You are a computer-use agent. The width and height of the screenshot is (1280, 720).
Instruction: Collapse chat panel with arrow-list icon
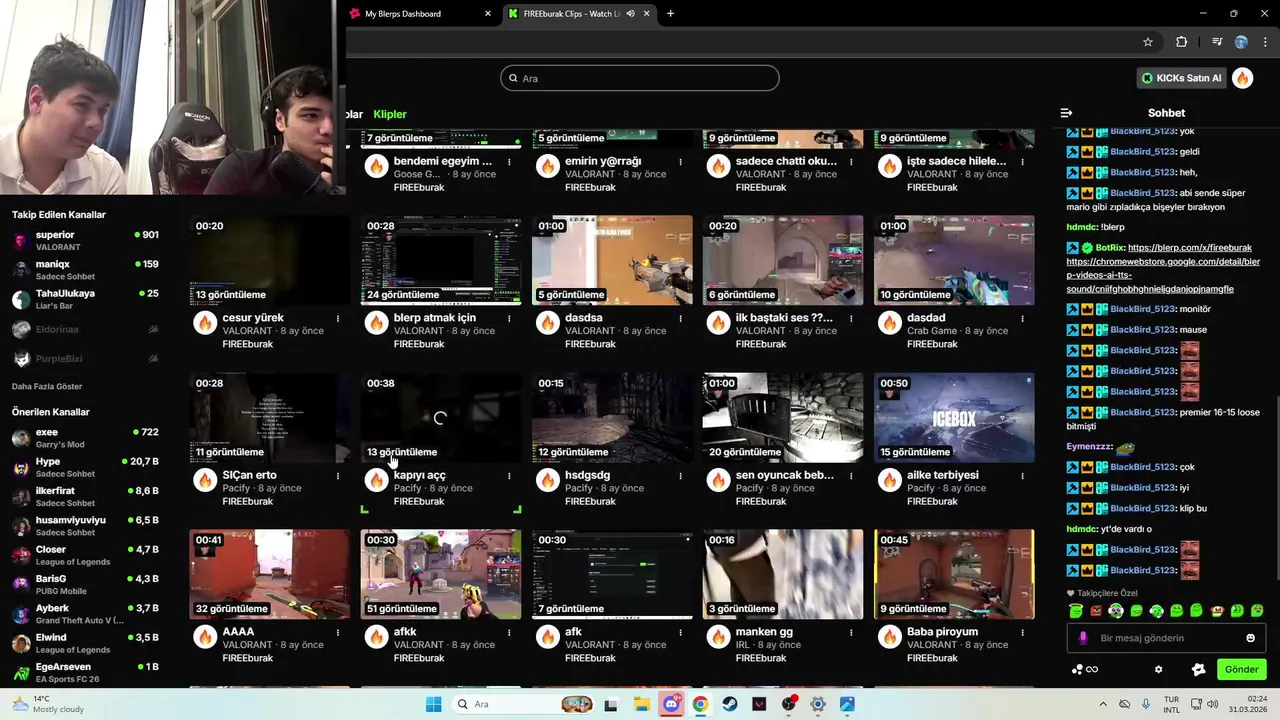(x=1066, y=113)
